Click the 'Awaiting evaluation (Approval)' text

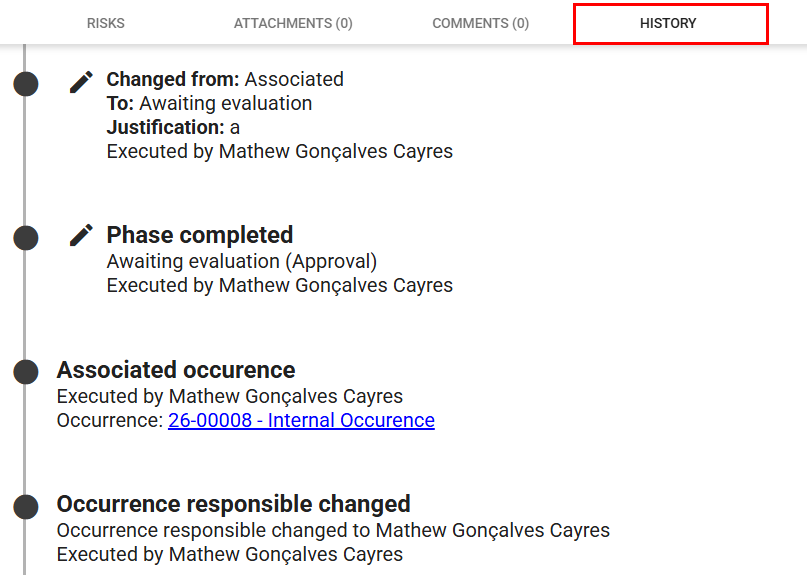(x=241, y=261)
